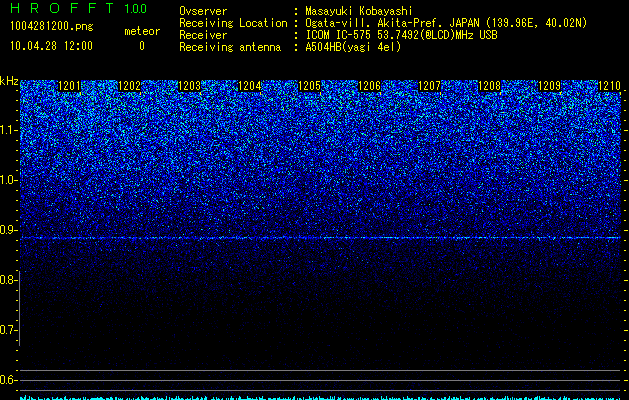Click the meteor count value 0
The width and height of the screenshot is (629, 400).
click(142, 46)
